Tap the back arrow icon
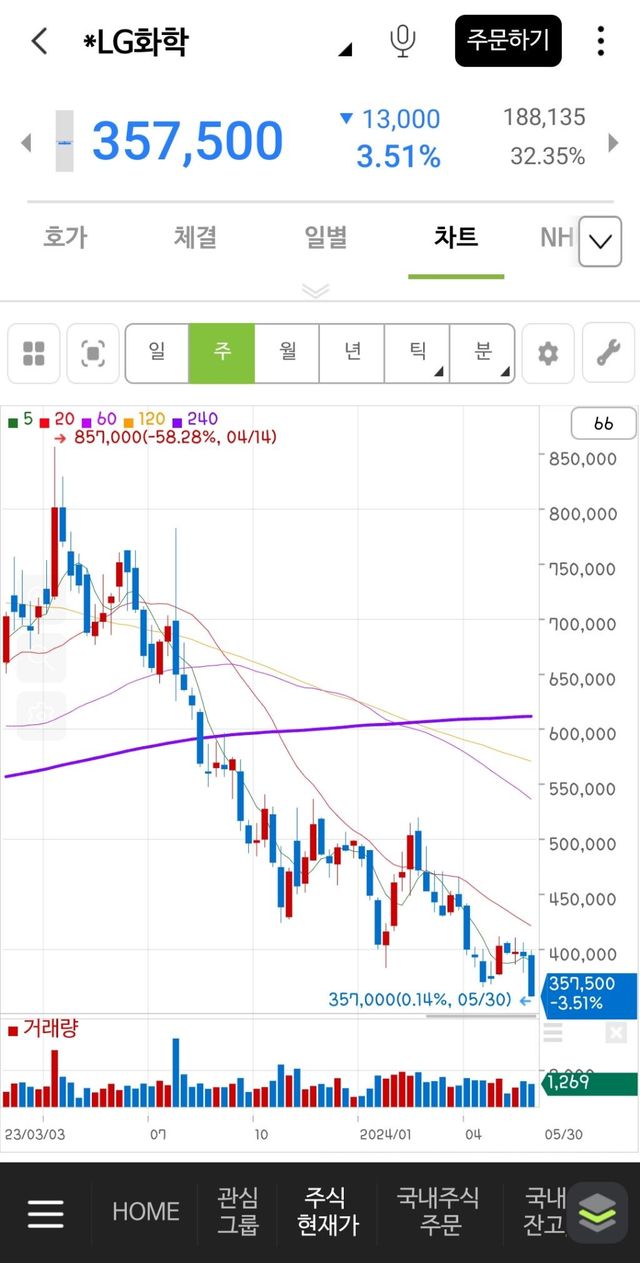 pos(39,41)
